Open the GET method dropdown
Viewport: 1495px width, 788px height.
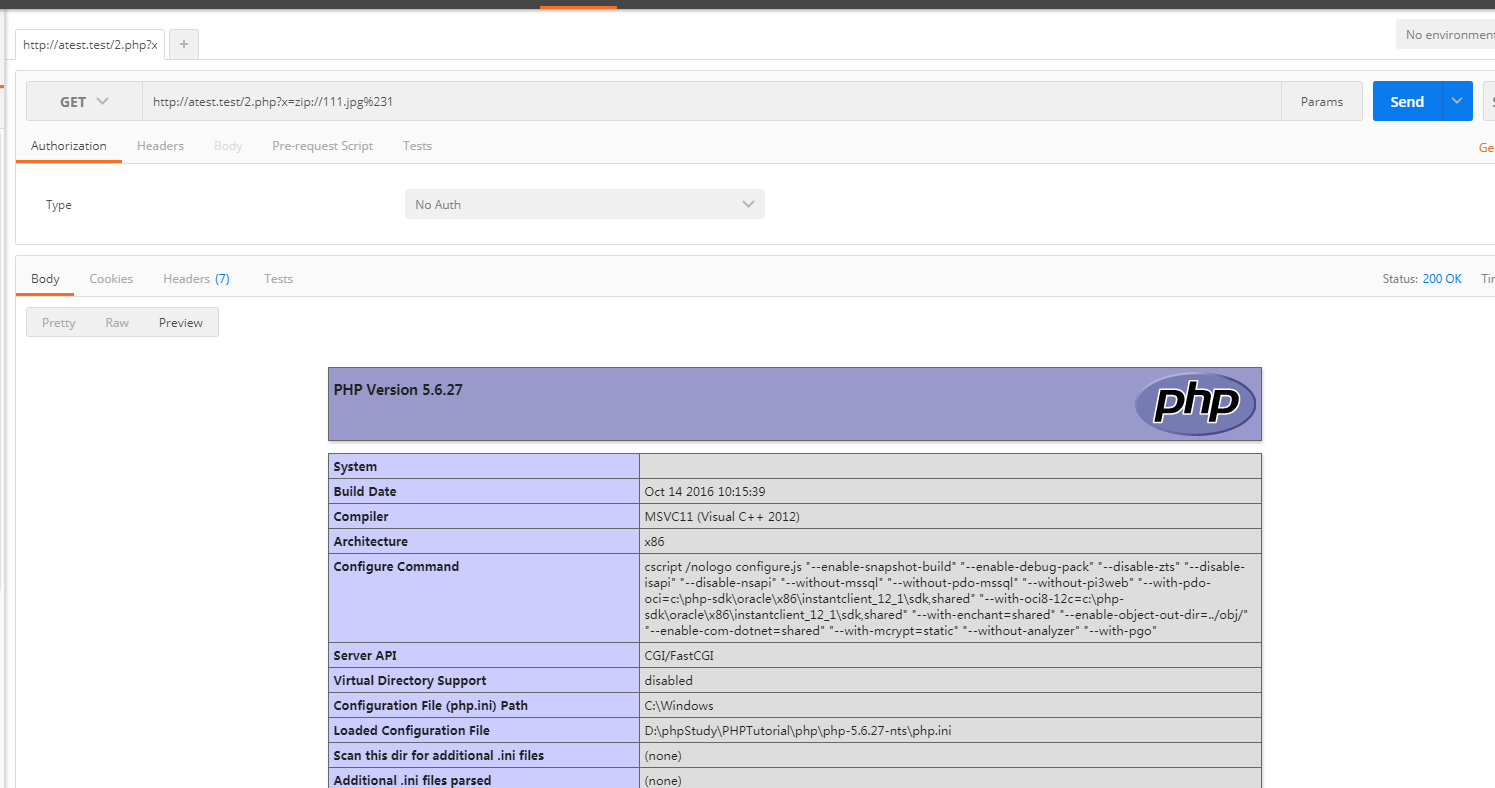(84, 101)
